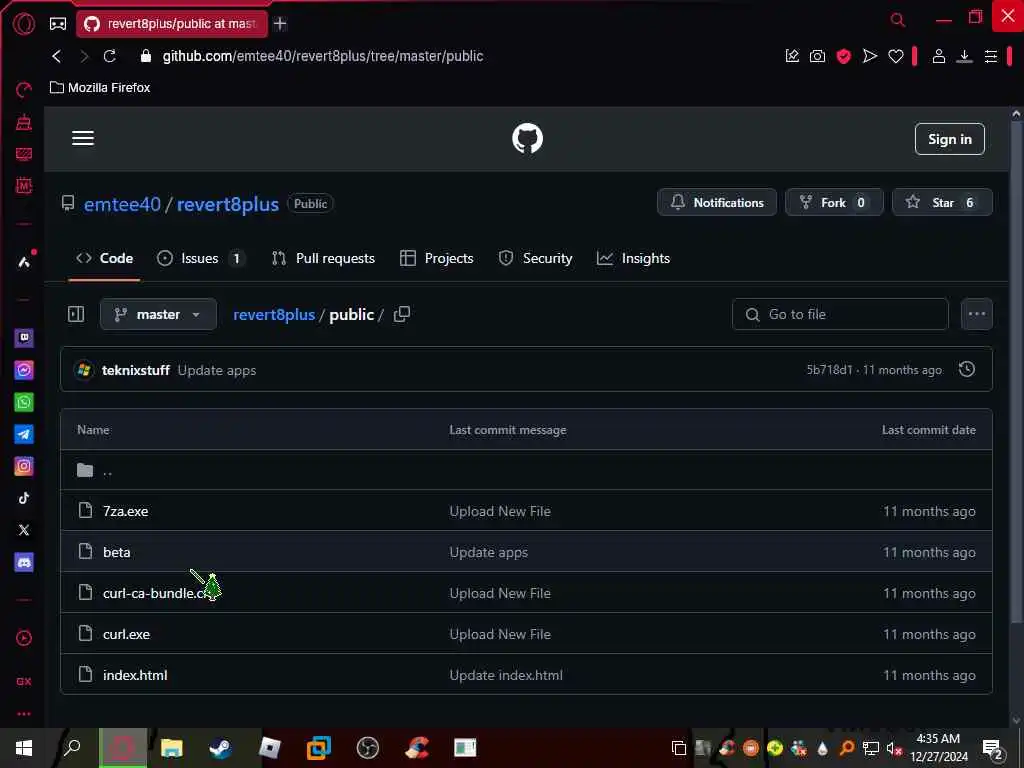Go to GitHub home logo
This screenshot has height=768, width=1024.
527,138
